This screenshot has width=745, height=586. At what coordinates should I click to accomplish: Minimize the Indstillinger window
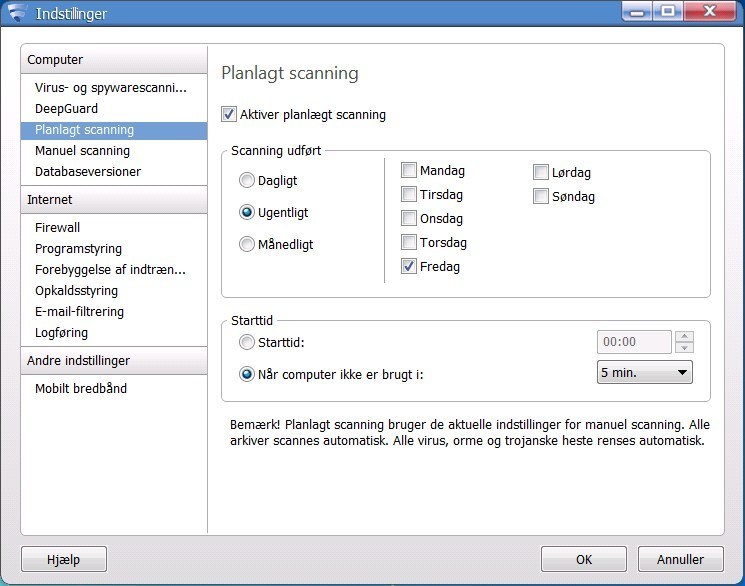pos(637,11)
